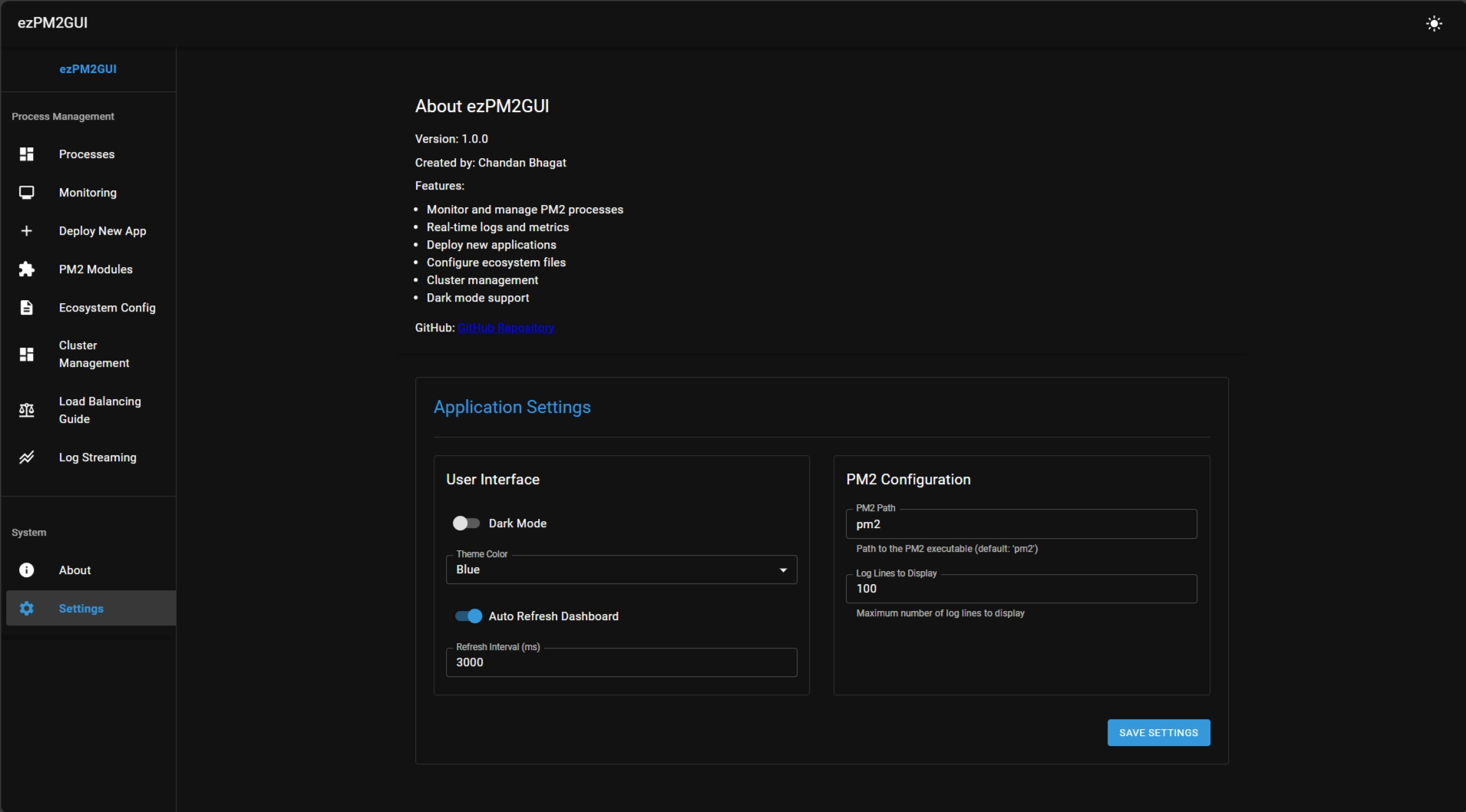Click 'Real-time logs and metrics' bullet
The height and width of the screenshot is (812, 1466).
point(497,227)
